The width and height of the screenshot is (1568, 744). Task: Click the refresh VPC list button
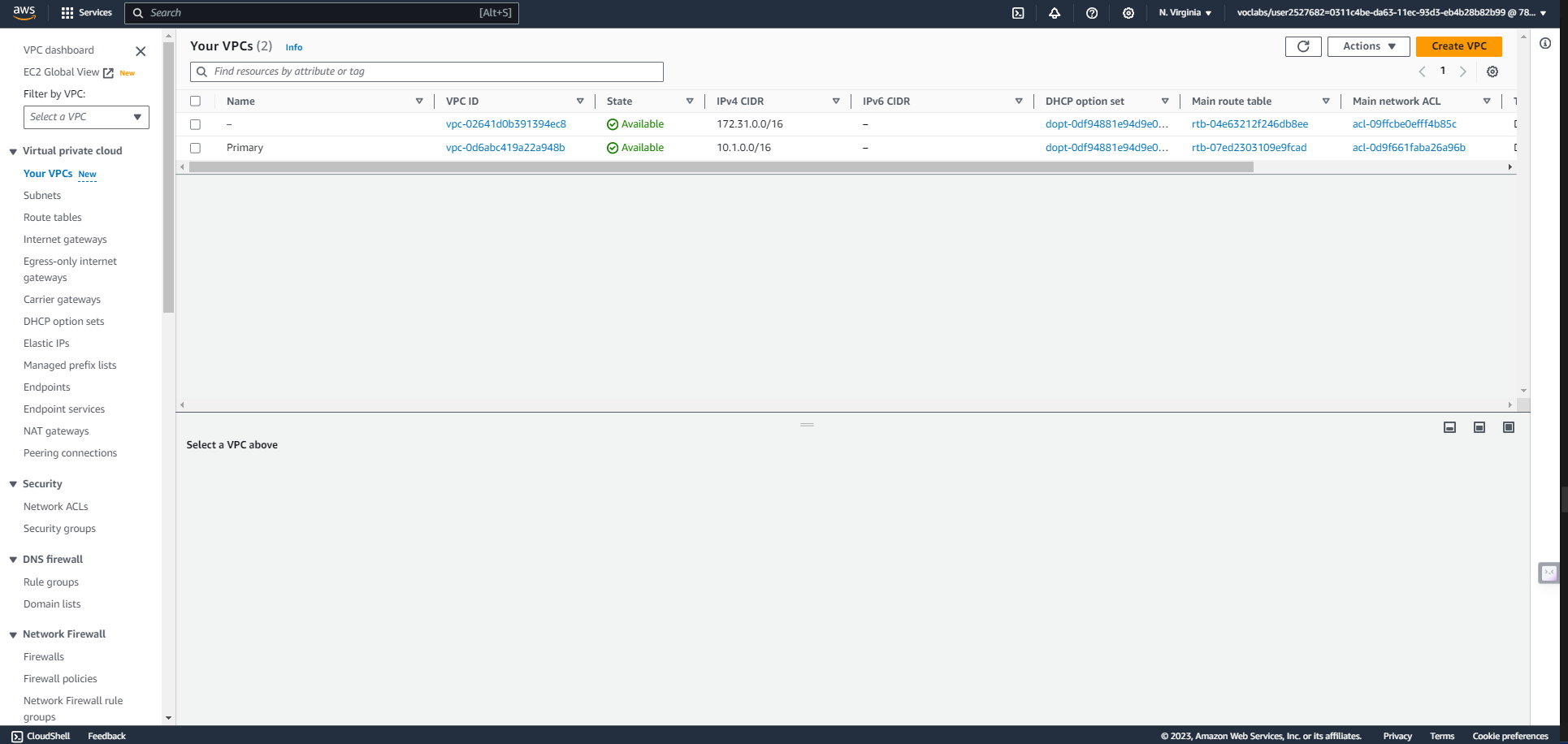(1303, 46)
